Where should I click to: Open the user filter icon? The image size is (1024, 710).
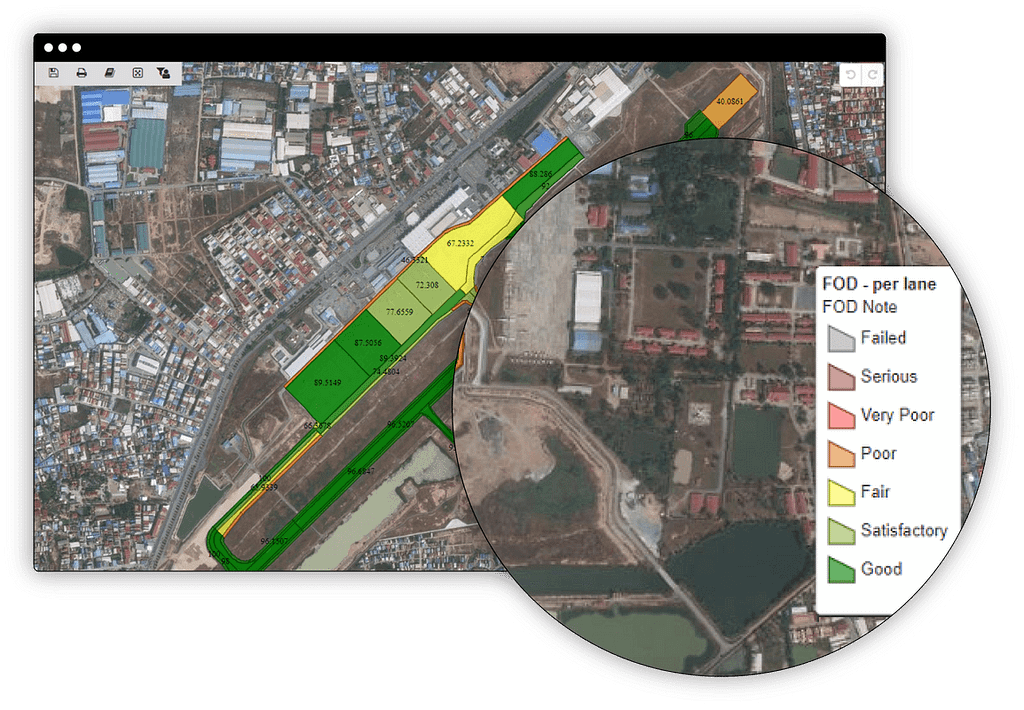point(163,73)
